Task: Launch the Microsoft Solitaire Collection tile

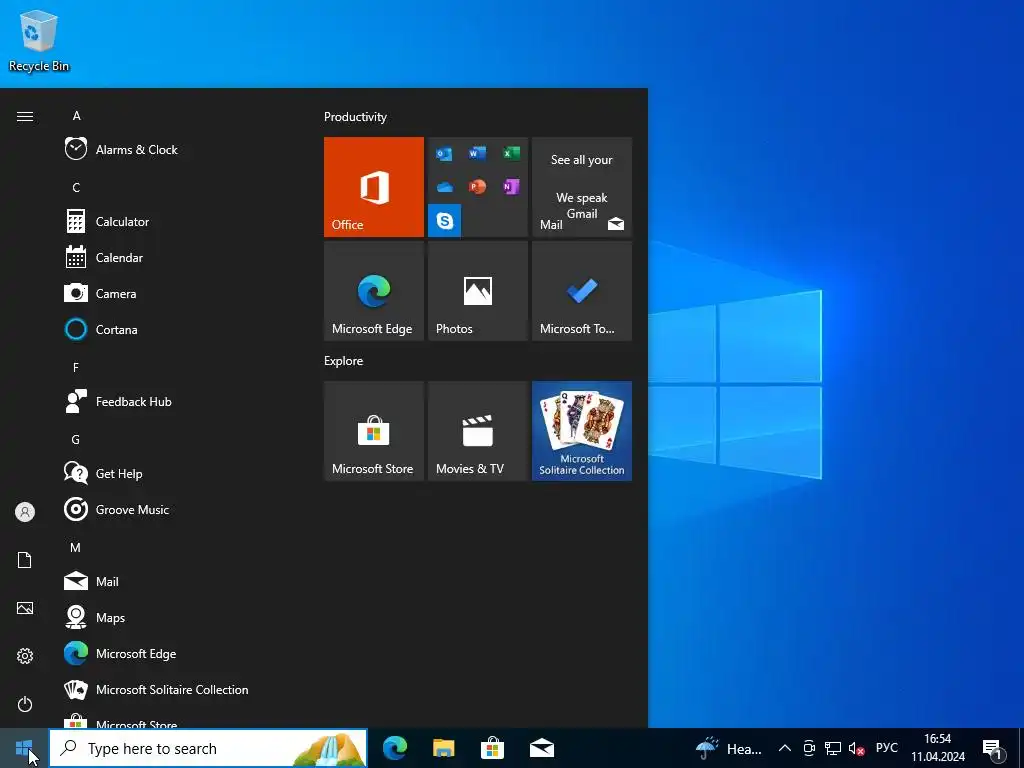Action: (582, 431)
